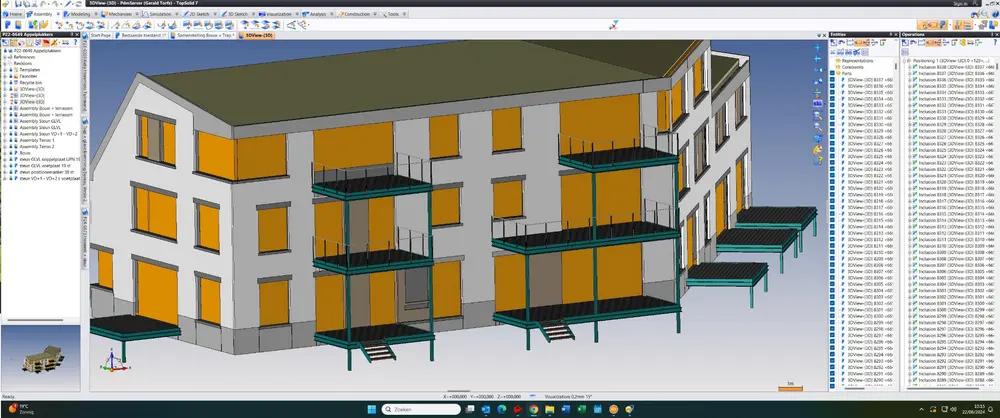
Task: Click the redo arrow in quick access toolbar
Action: pos(57,4)
